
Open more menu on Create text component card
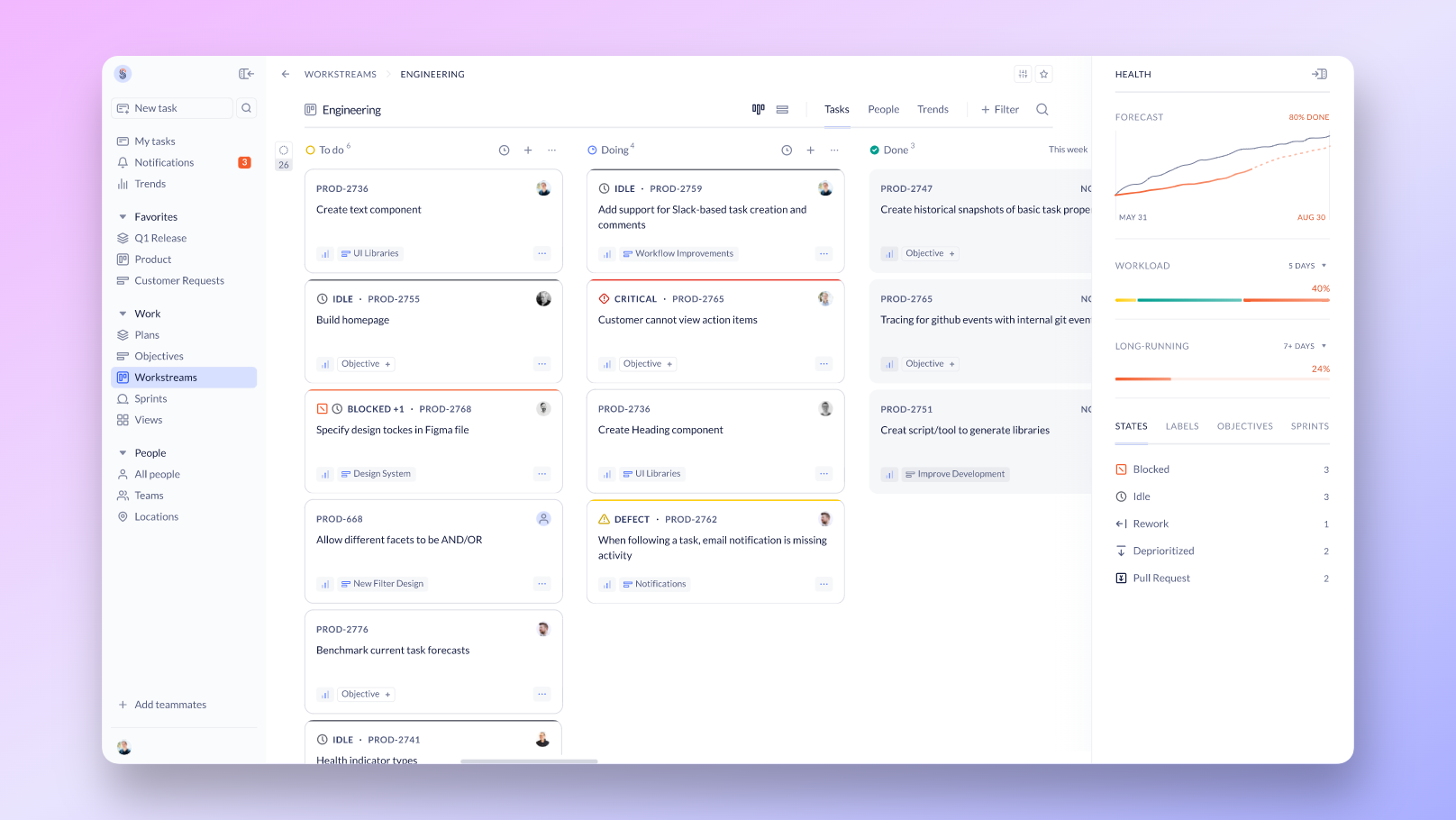pos(542,253)
